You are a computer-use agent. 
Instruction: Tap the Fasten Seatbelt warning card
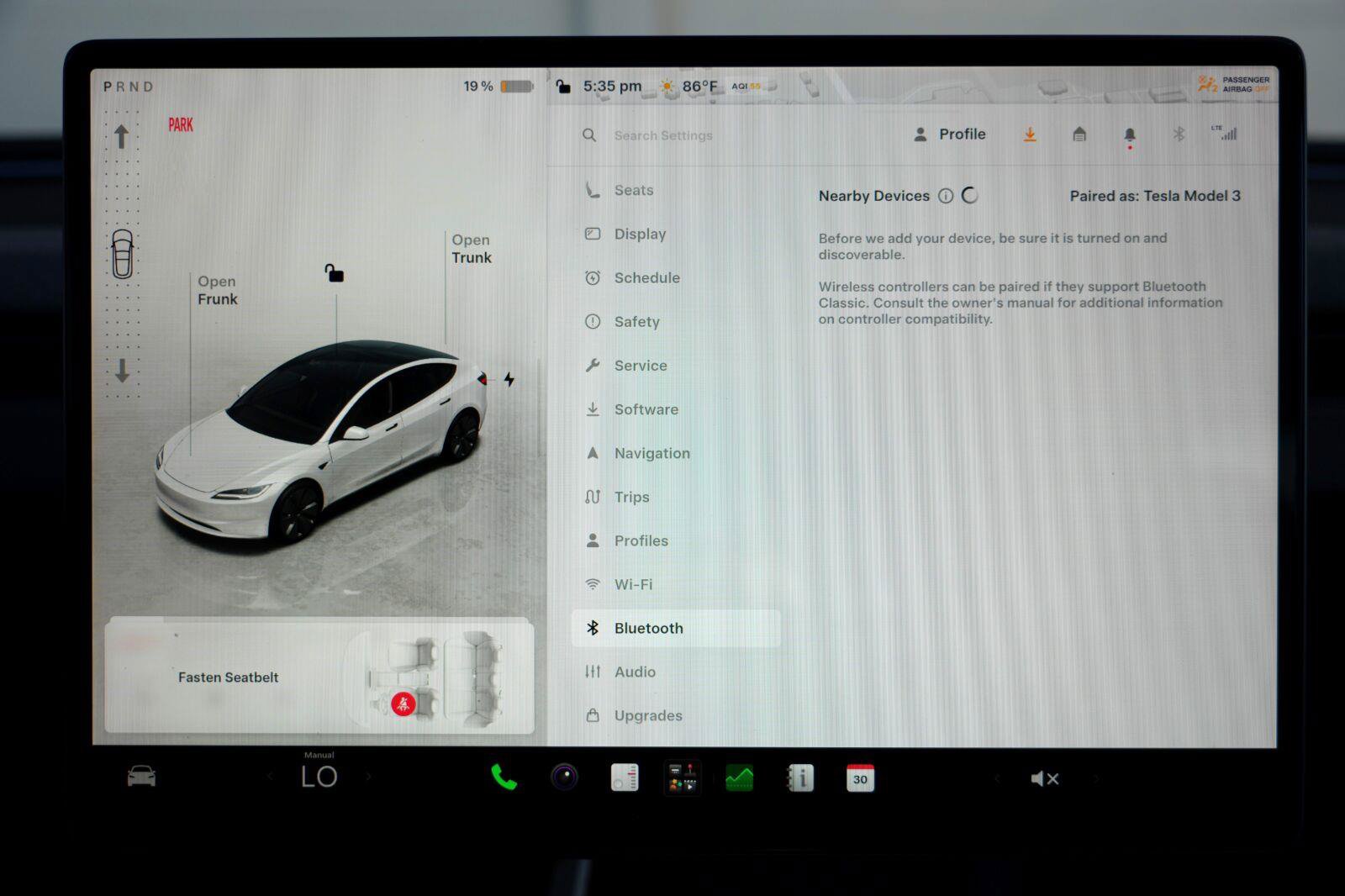pos(319,677)
